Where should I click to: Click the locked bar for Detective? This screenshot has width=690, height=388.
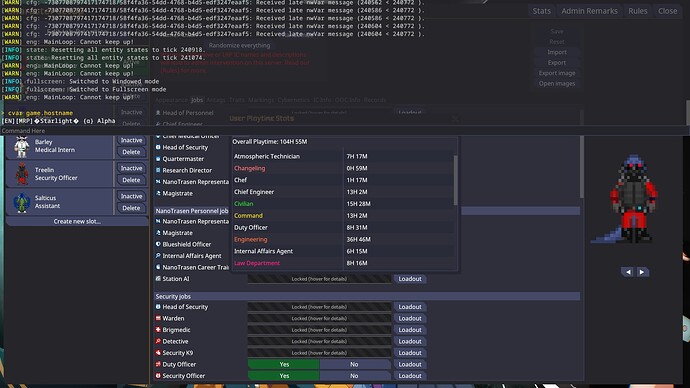click(319, 341)
